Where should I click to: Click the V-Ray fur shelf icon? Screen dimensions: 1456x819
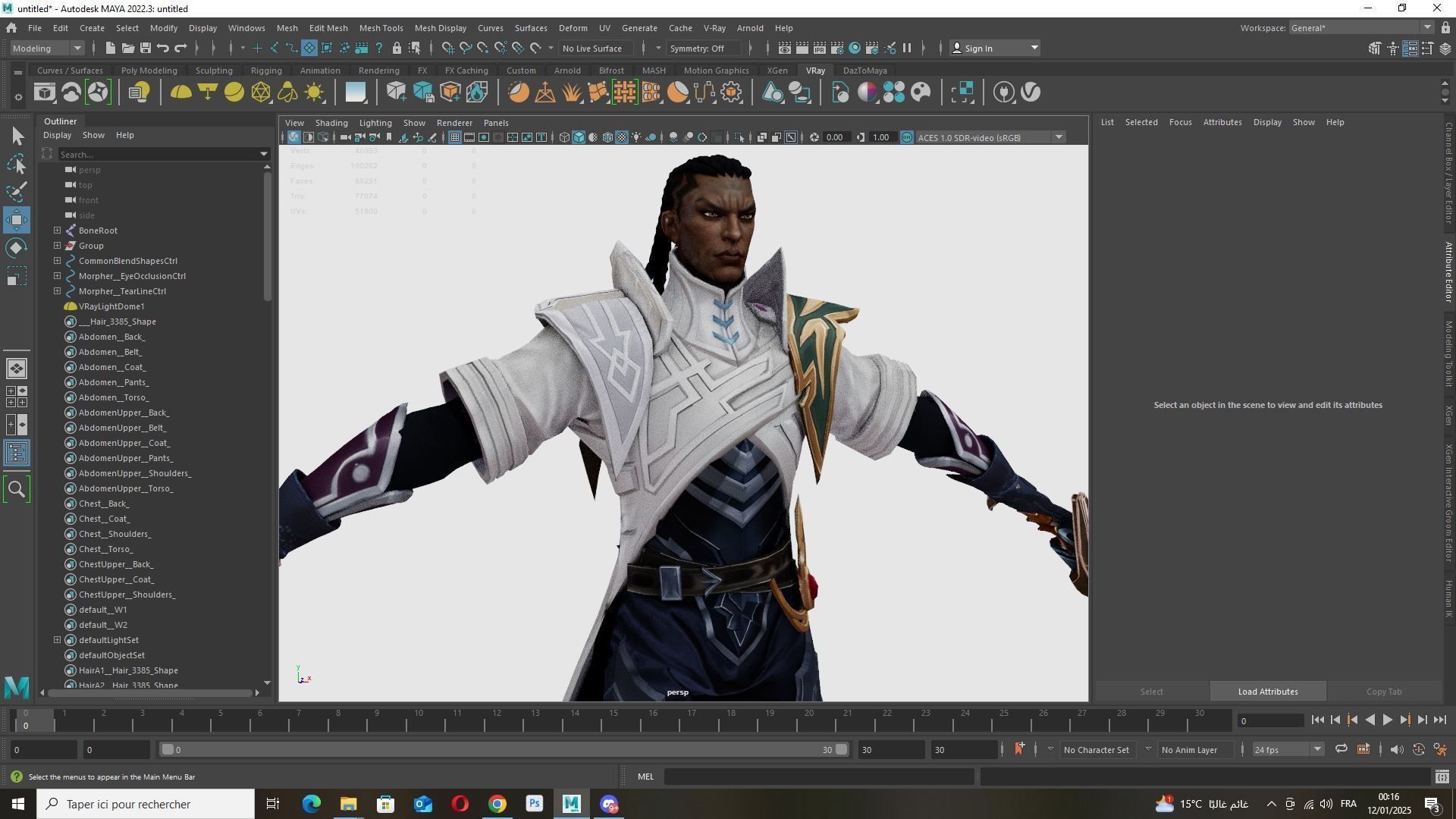click(572, 93)
